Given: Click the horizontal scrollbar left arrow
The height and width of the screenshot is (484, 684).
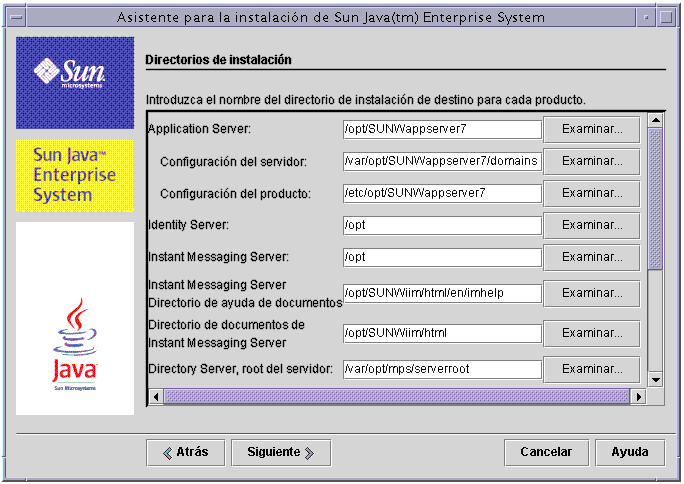Looking at the screenshot, I should point(156,397).
